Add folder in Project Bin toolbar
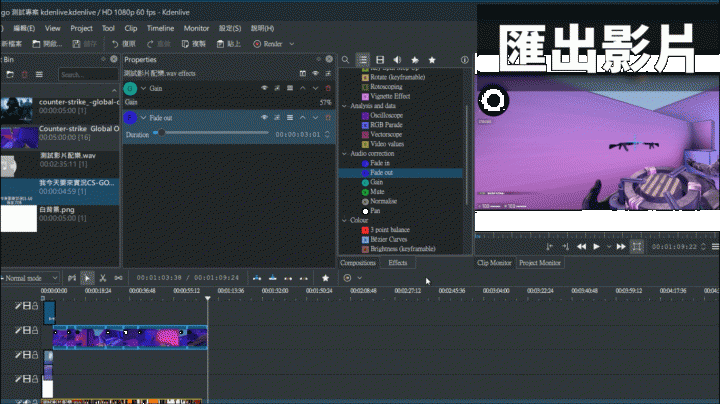This screenshot has width=720, height=404. (x=10, y=74)
